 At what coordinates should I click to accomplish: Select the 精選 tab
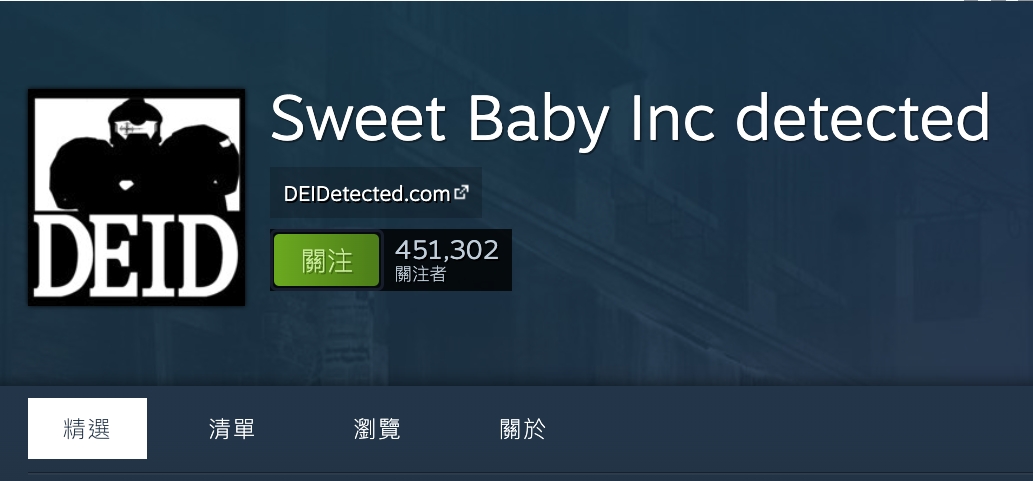(x=87, y=428)
